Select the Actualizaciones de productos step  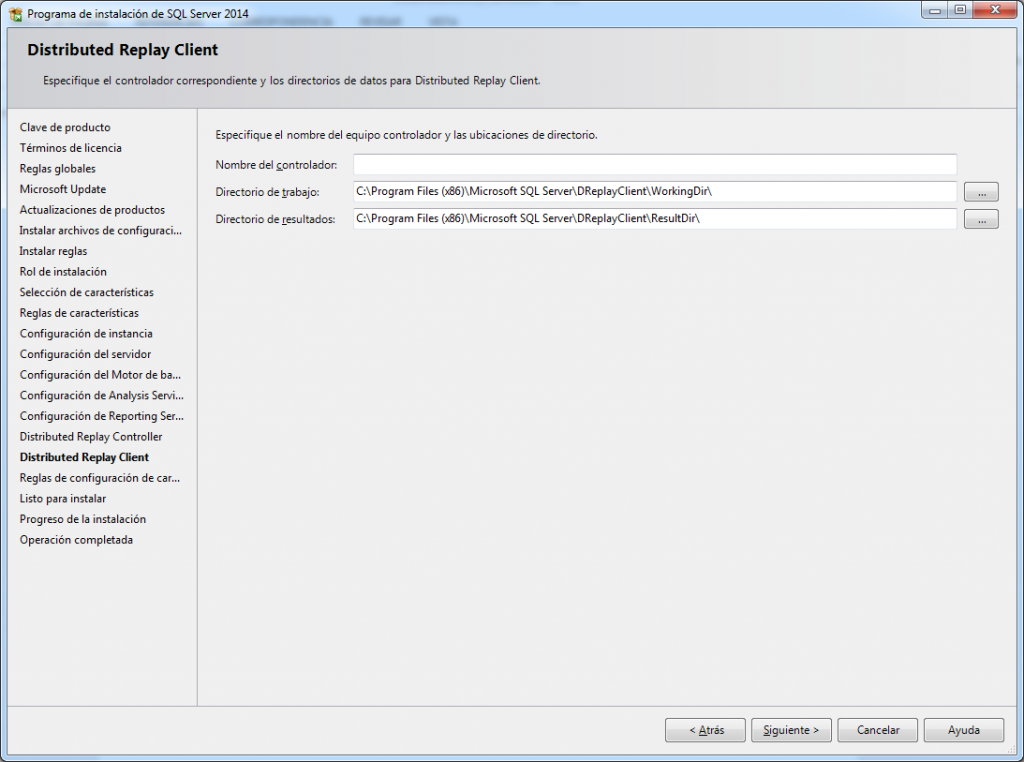point(92,210)
